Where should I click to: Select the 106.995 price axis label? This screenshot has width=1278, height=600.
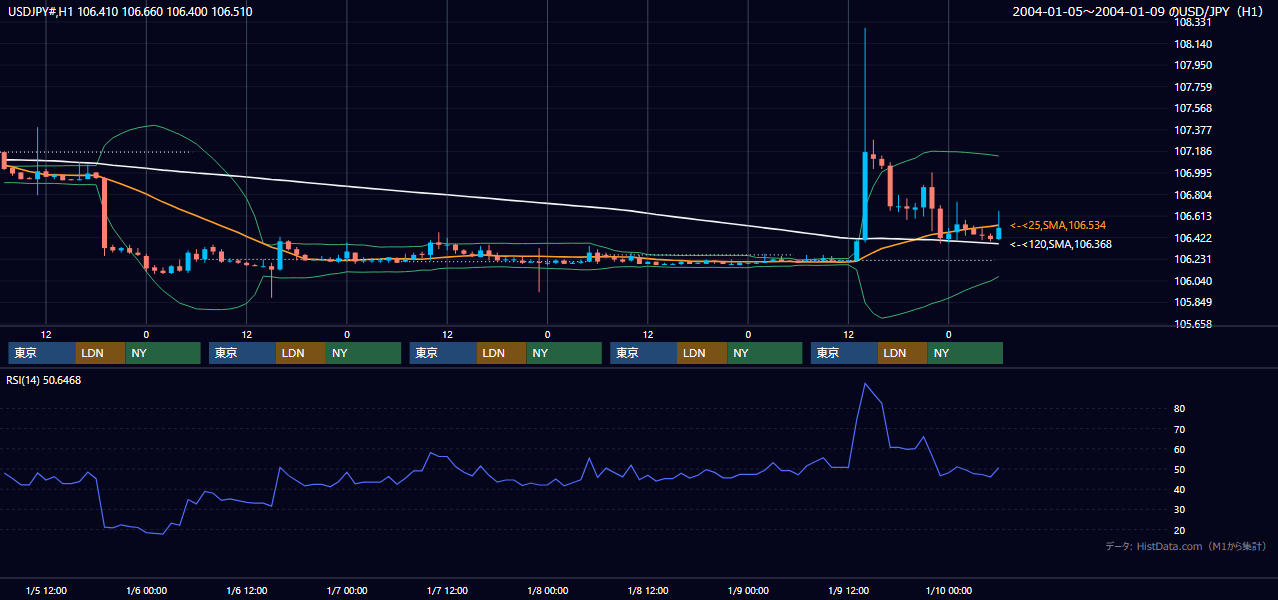(1192, 173)
